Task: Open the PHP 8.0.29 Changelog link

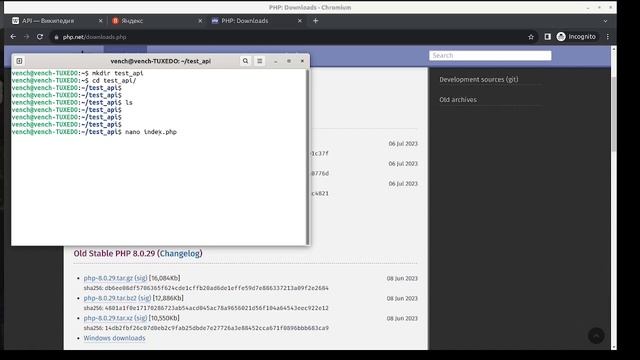Action: pyautogui.click(x=180, y=253)
